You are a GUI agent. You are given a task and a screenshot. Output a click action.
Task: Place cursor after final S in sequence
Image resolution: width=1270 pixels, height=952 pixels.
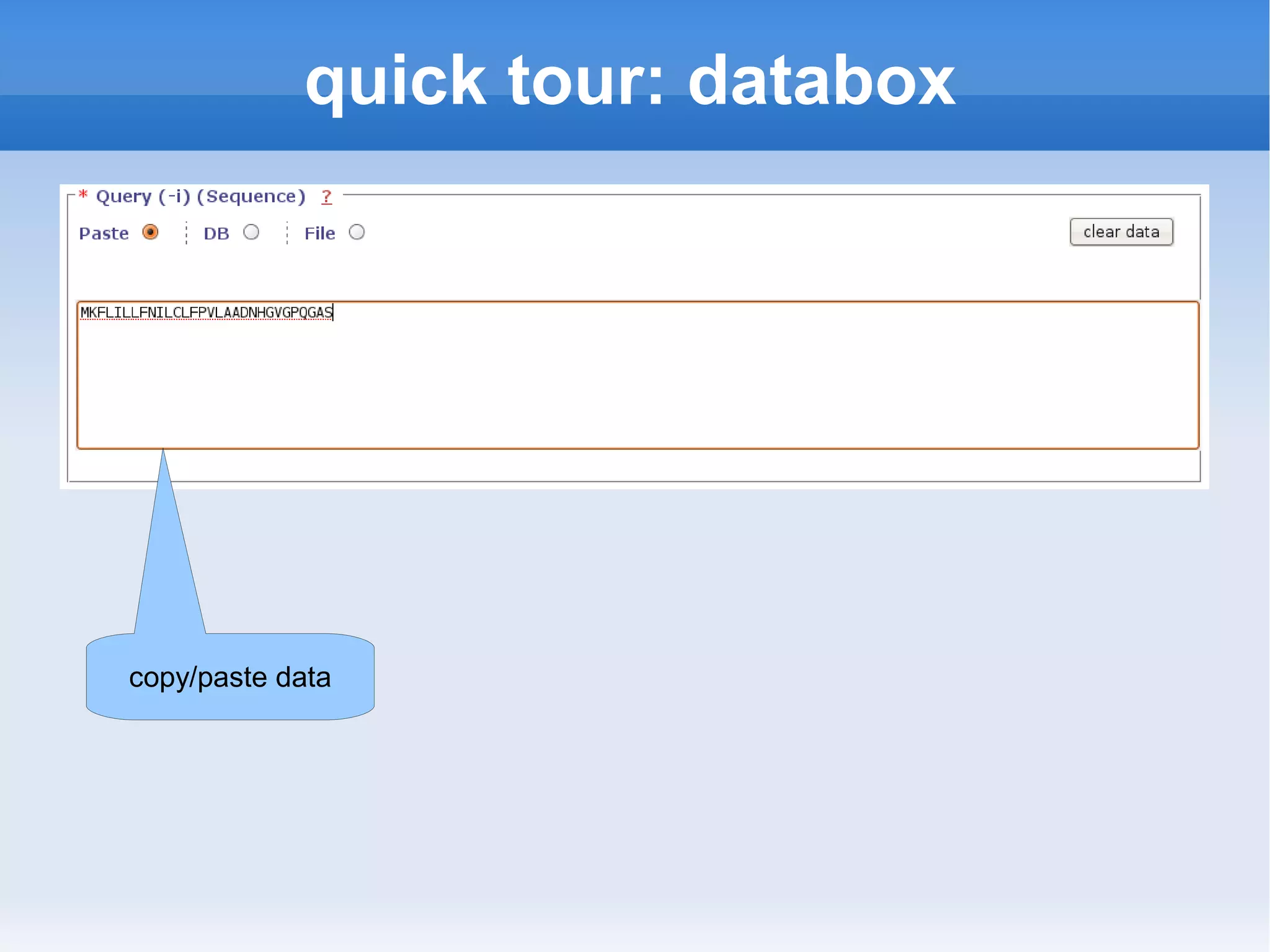(x=333, y=312)
